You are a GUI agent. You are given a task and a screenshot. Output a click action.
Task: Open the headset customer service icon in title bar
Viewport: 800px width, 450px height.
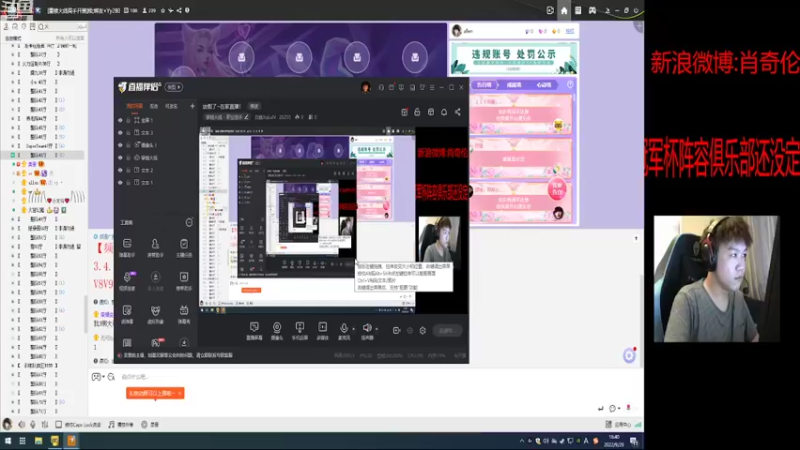click(x=381, y=87)
